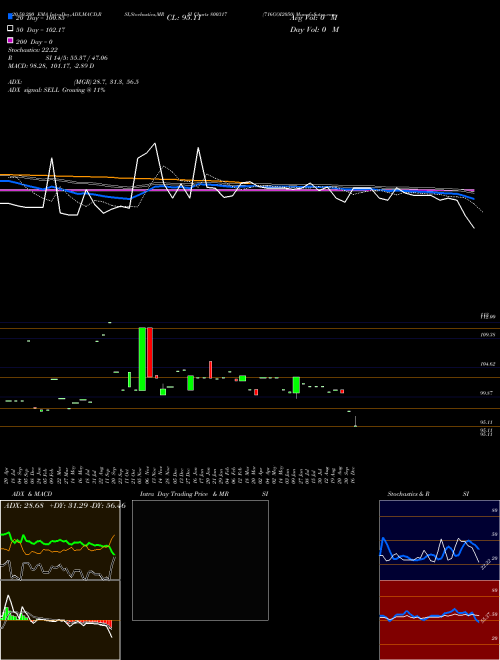The width and height of the screenshot is (500, 660).
Task: Open the red RSI chart panel
Action: coord(439,620)
